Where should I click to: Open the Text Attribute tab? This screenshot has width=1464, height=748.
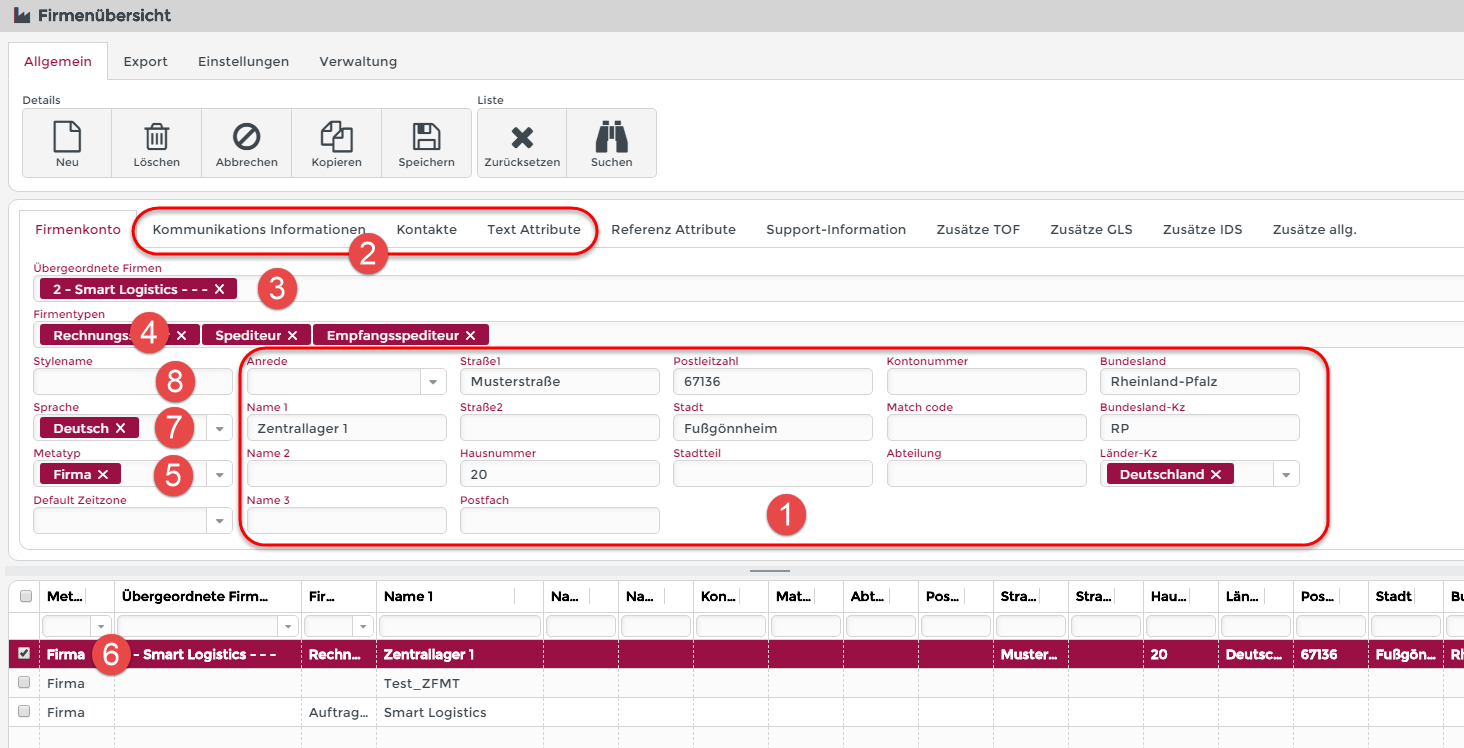[534, 230]
